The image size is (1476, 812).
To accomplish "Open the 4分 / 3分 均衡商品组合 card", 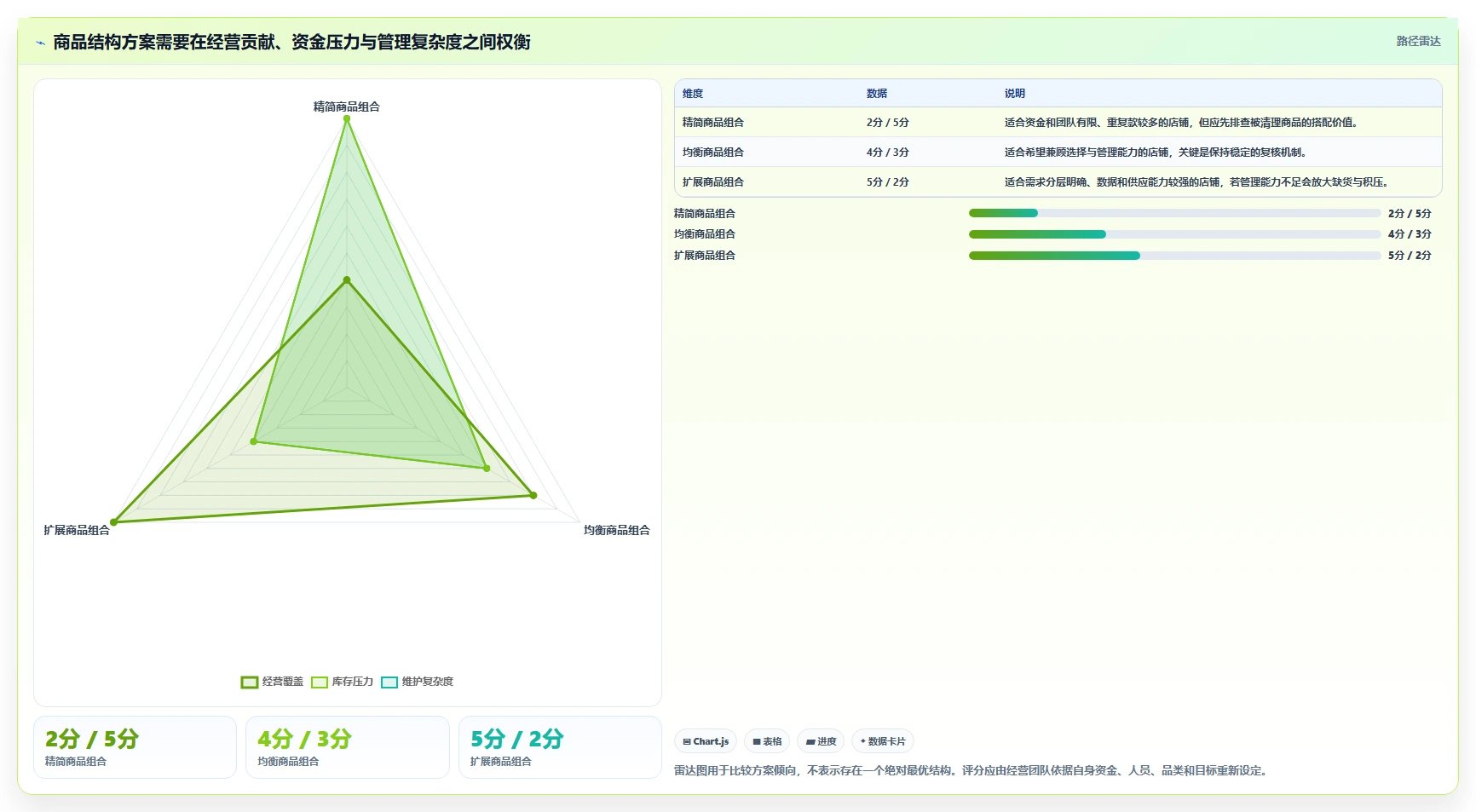I will pyautogui.click(x=348, y=747).
